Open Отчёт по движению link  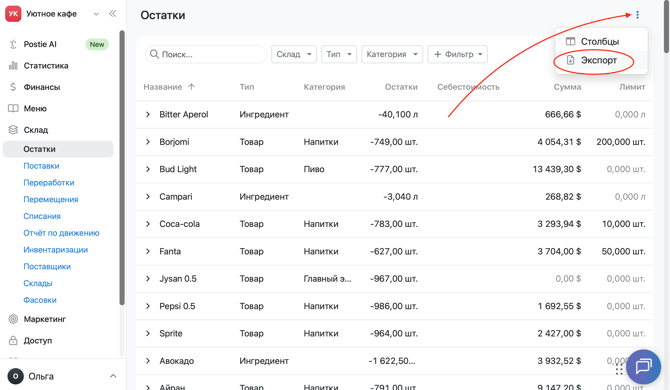(61, 233)
